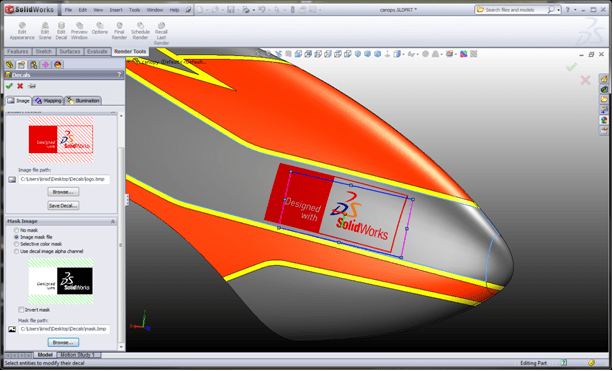Click the Edit Decal icon
613x371 pixels.
(61, 31)
